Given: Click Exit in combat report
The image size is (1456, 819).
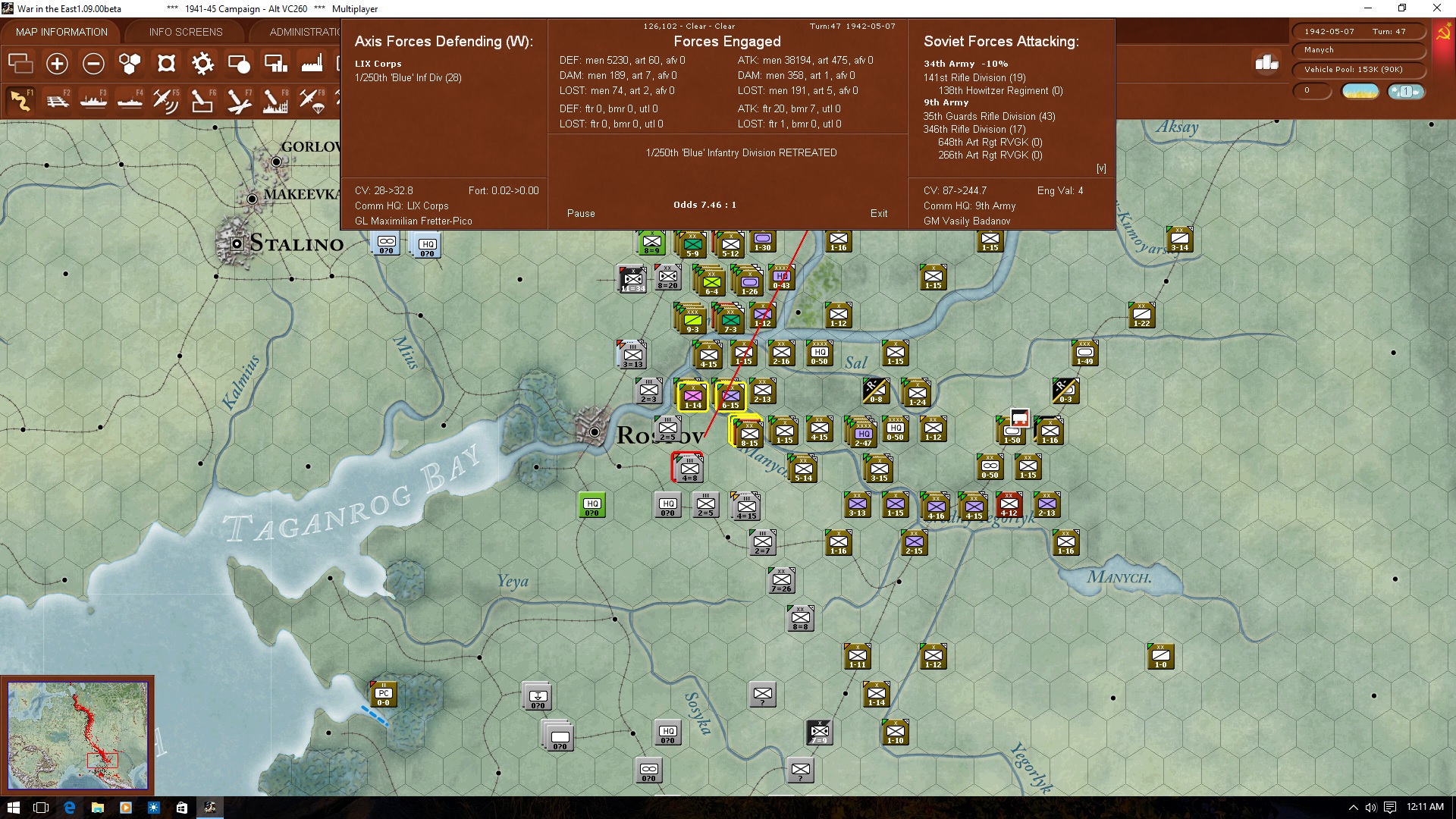Looking at the screenshot, I should (x=879, y=214).
